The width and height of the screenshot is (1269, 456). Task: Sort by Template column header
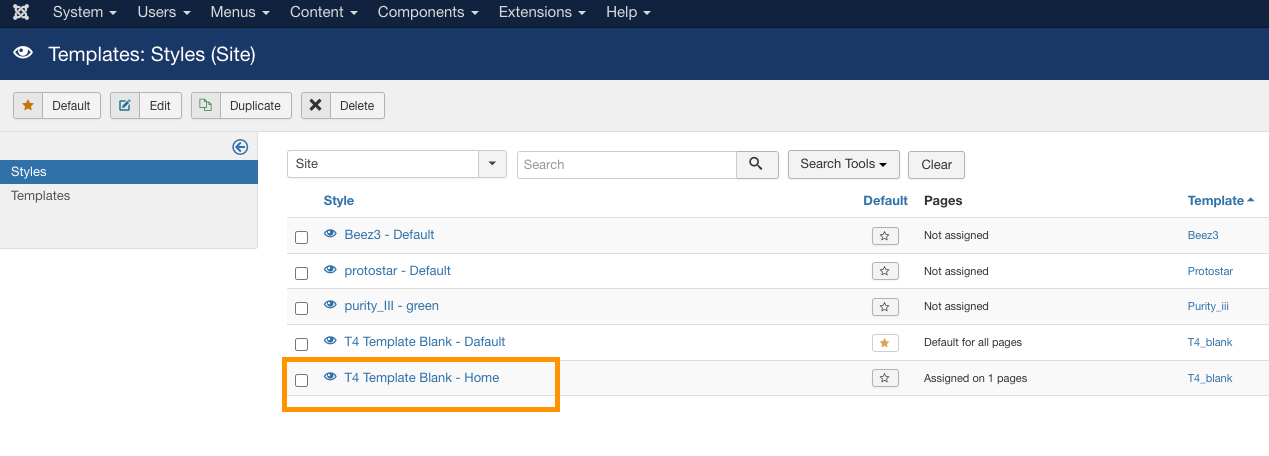point(1216,201)
